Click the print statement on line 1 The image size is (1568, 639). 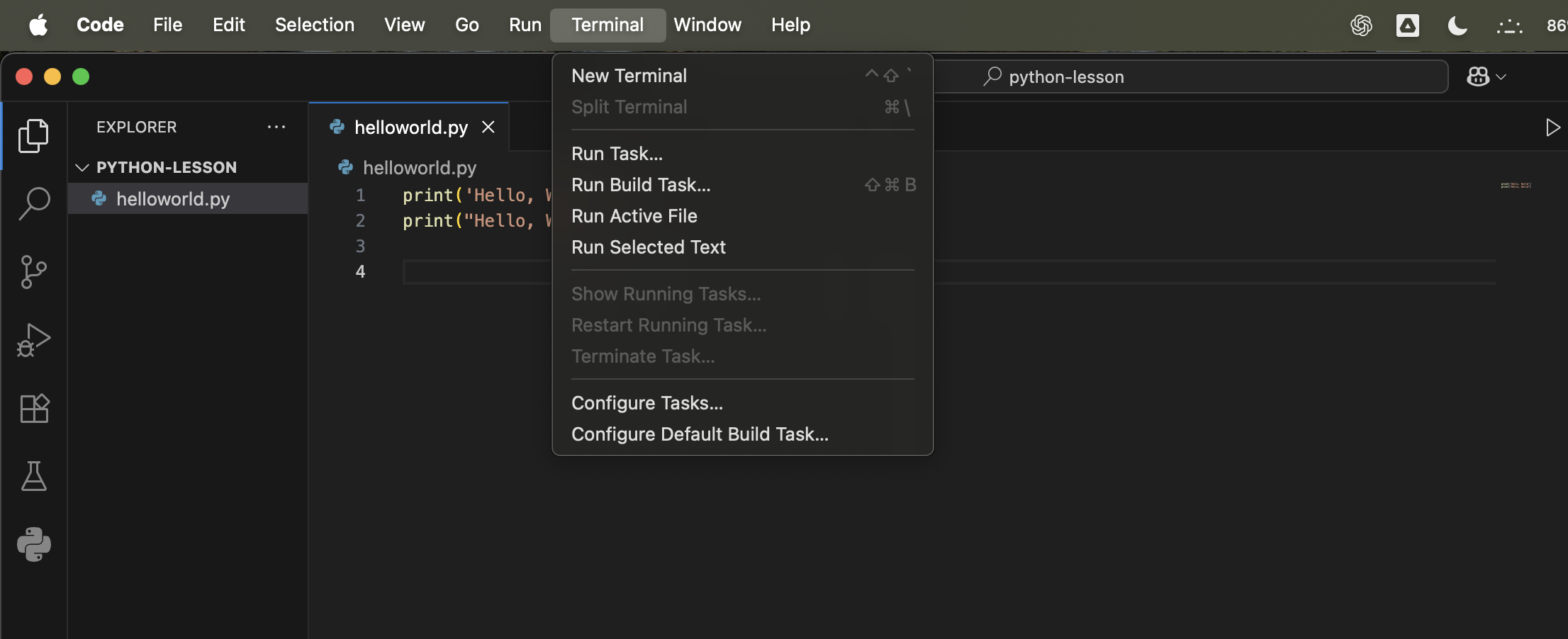coord(476,196)
